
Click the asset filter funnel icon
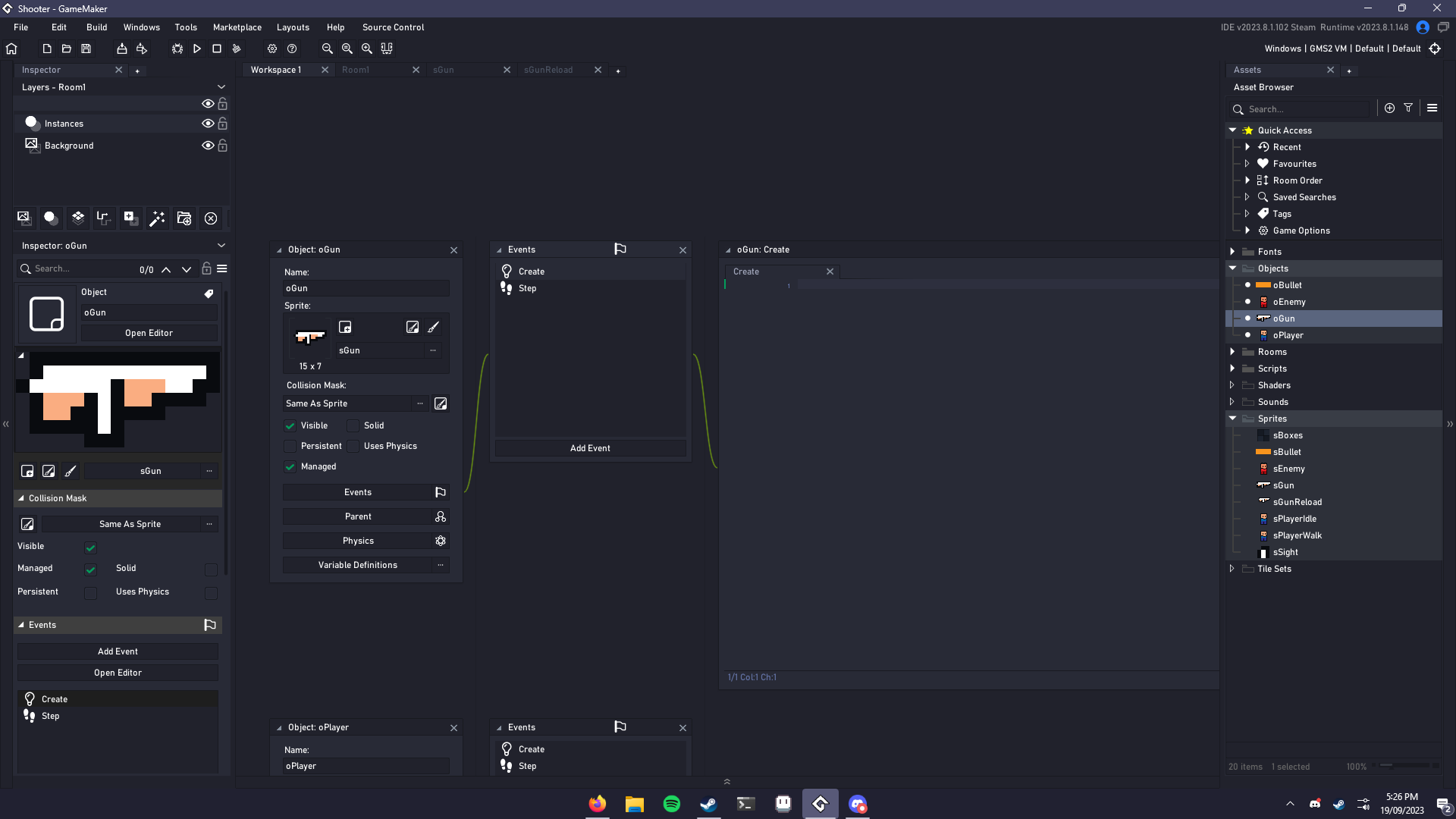click(x=1408, y=108)
